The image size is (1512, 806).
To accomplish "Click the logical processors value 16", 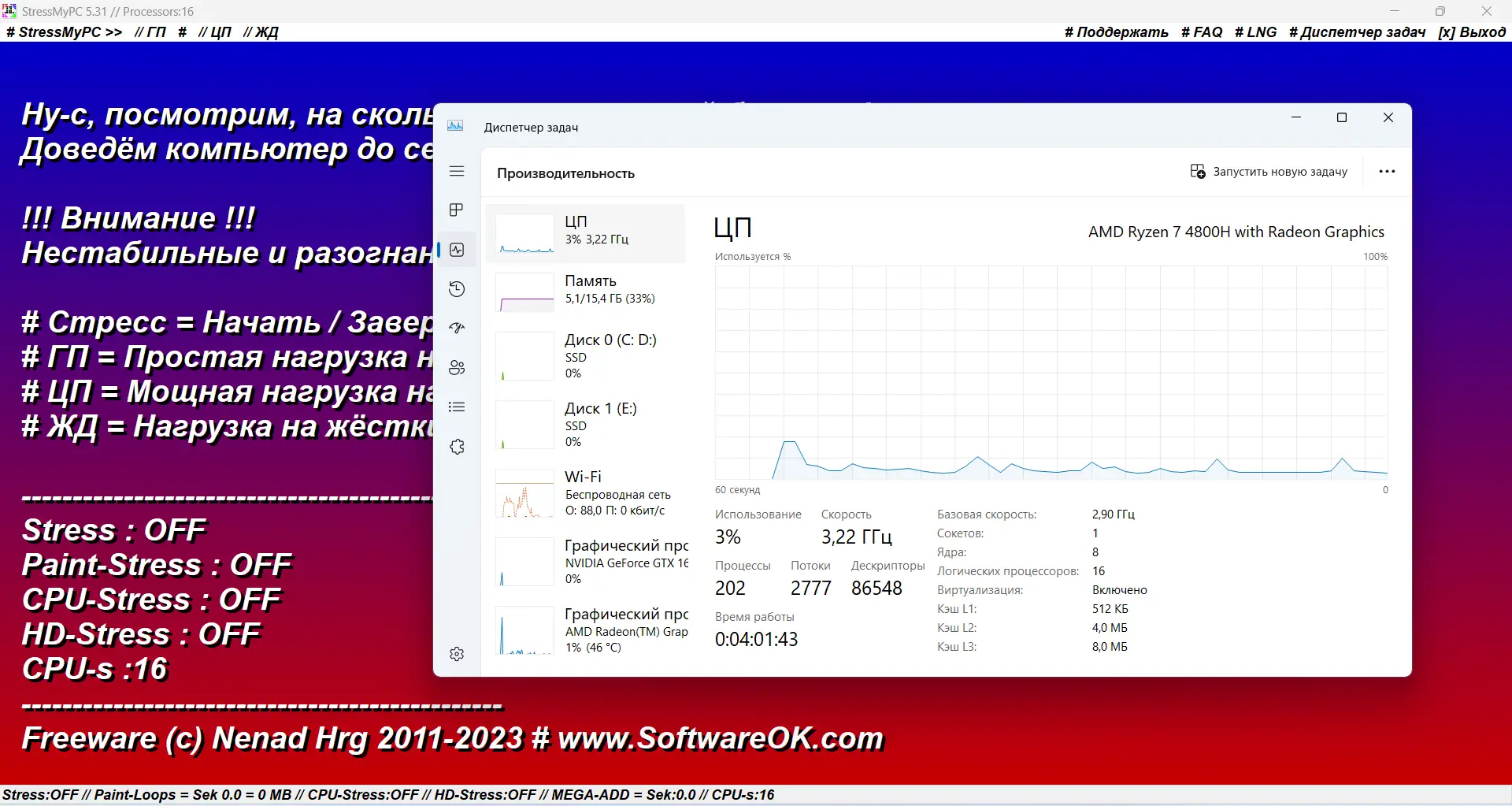I will [1099, 571].
